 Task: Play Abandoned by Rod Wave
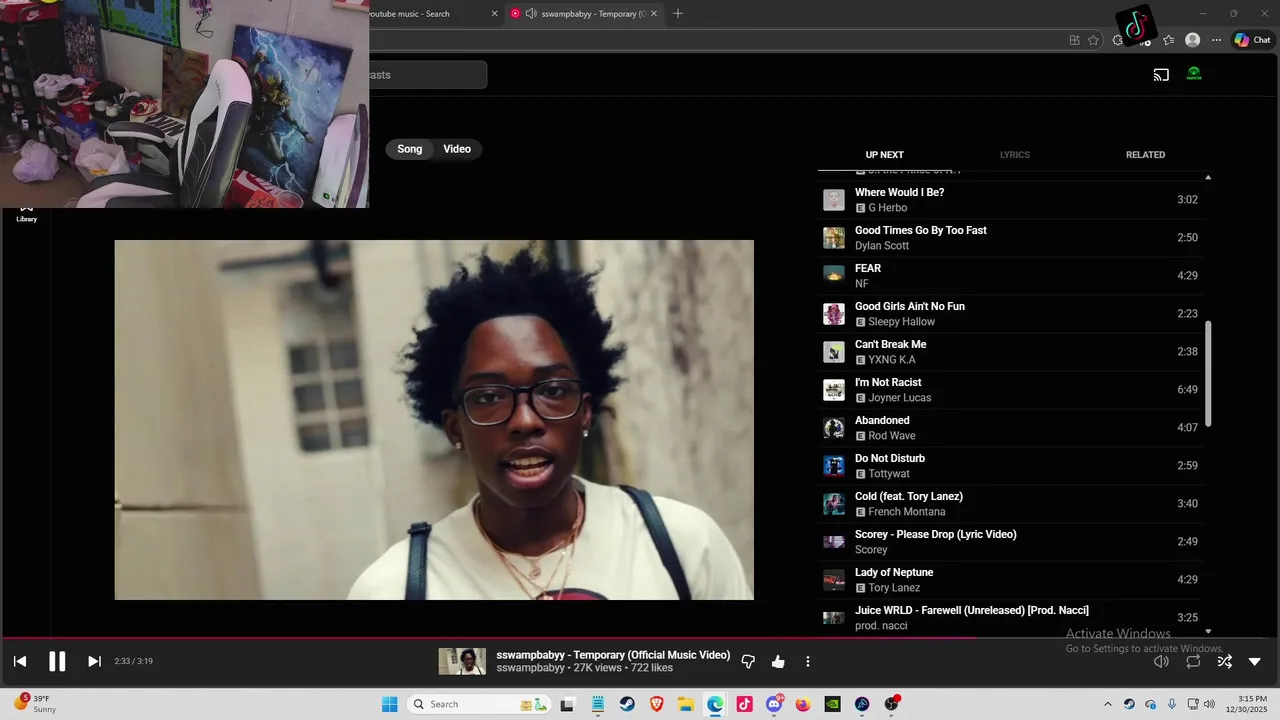click(1010, 428)
